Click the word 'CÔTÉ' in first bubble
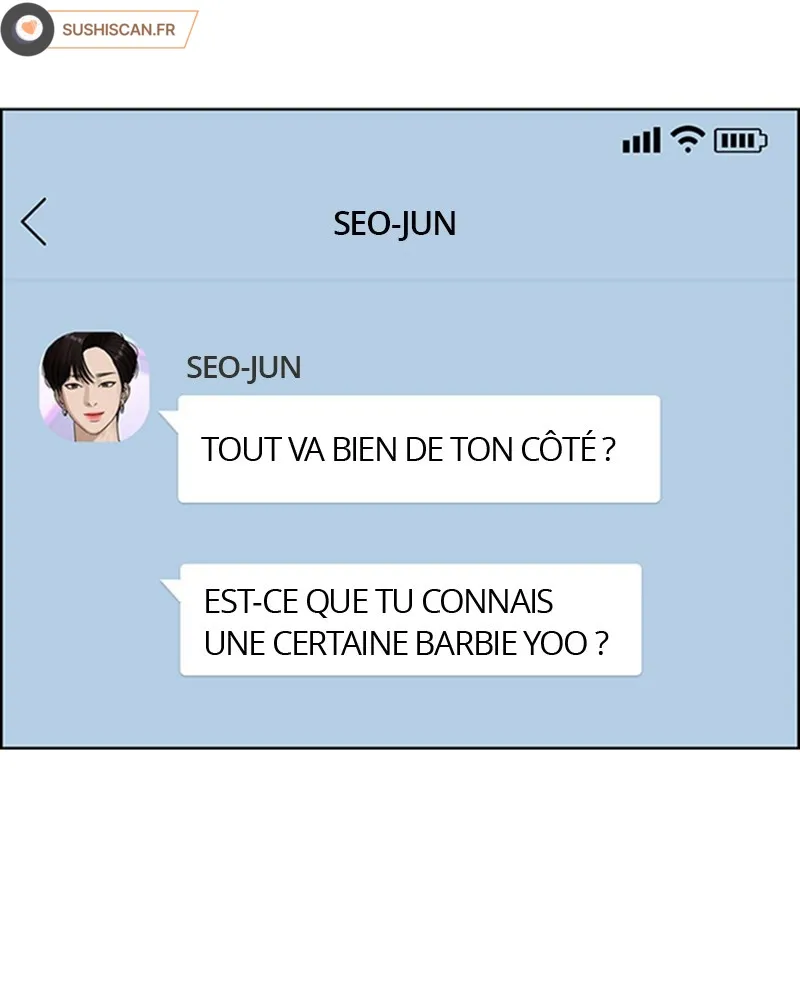The width and height of the screenshot is (800, 1000). 558,448
